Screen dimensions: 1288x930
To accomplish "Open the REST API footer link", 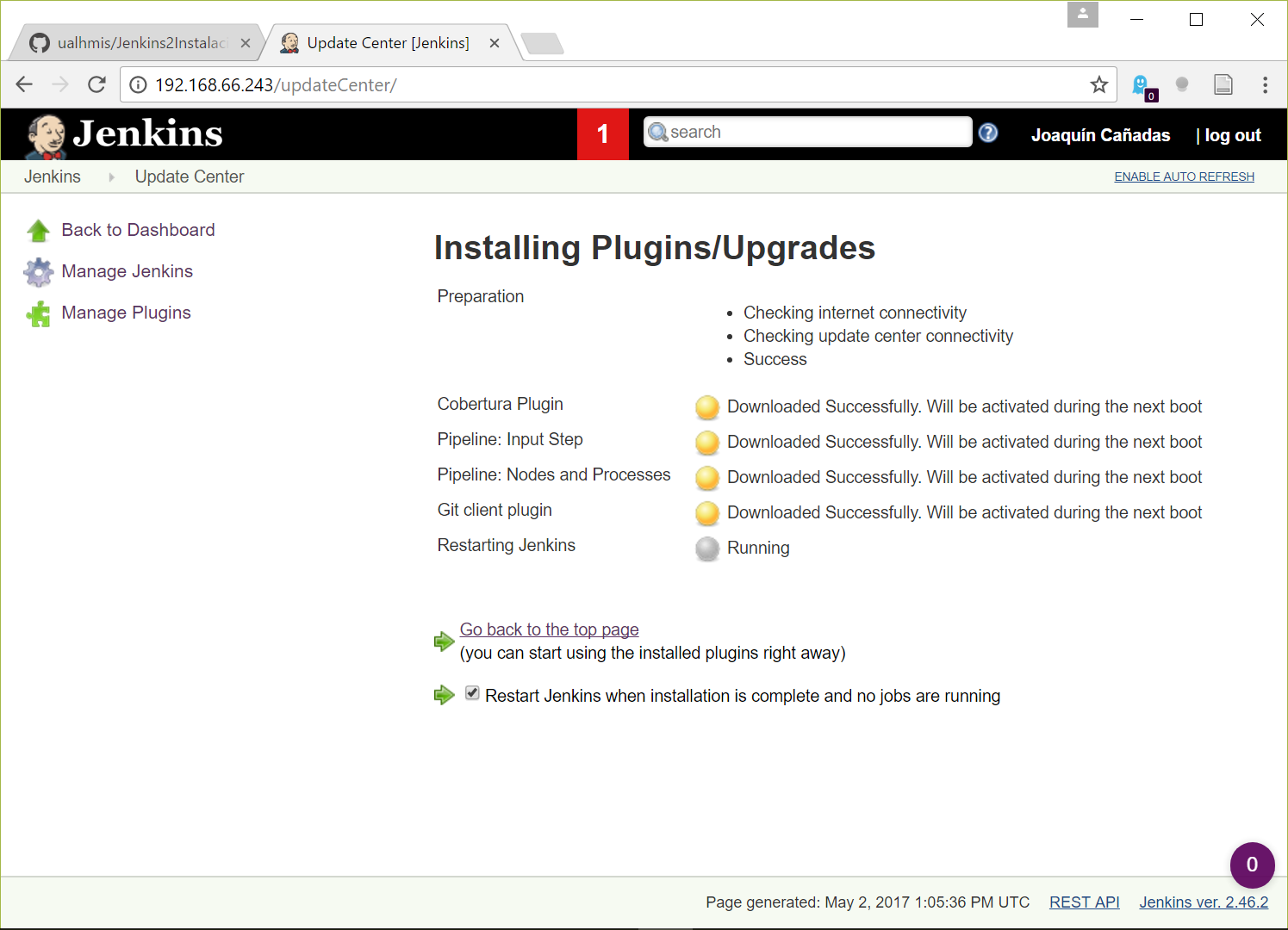I will click(x=1085, y=902).
